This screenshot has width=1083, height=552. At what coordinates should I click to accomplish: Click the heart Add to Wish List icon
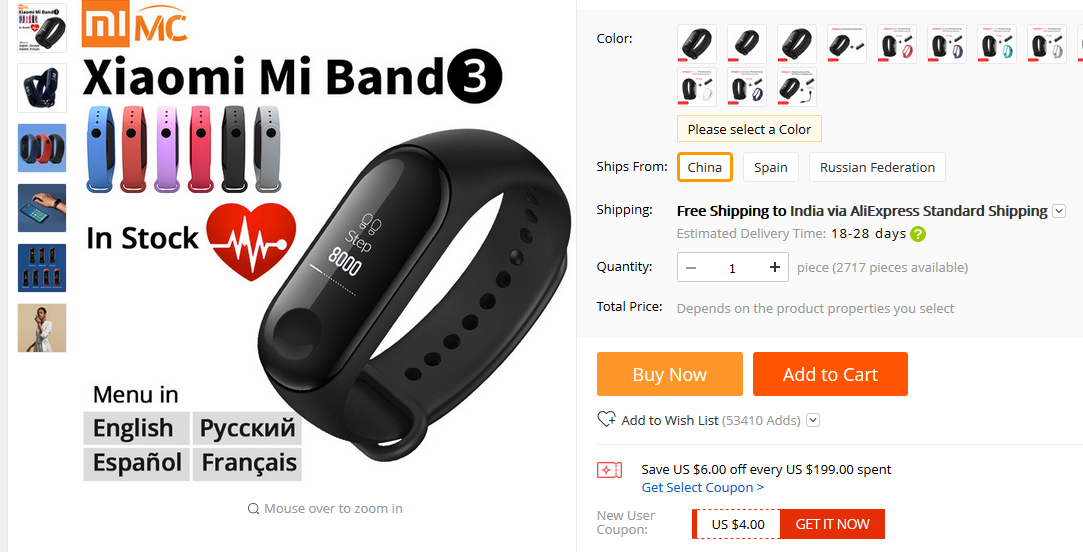click(x=606, y=419)
